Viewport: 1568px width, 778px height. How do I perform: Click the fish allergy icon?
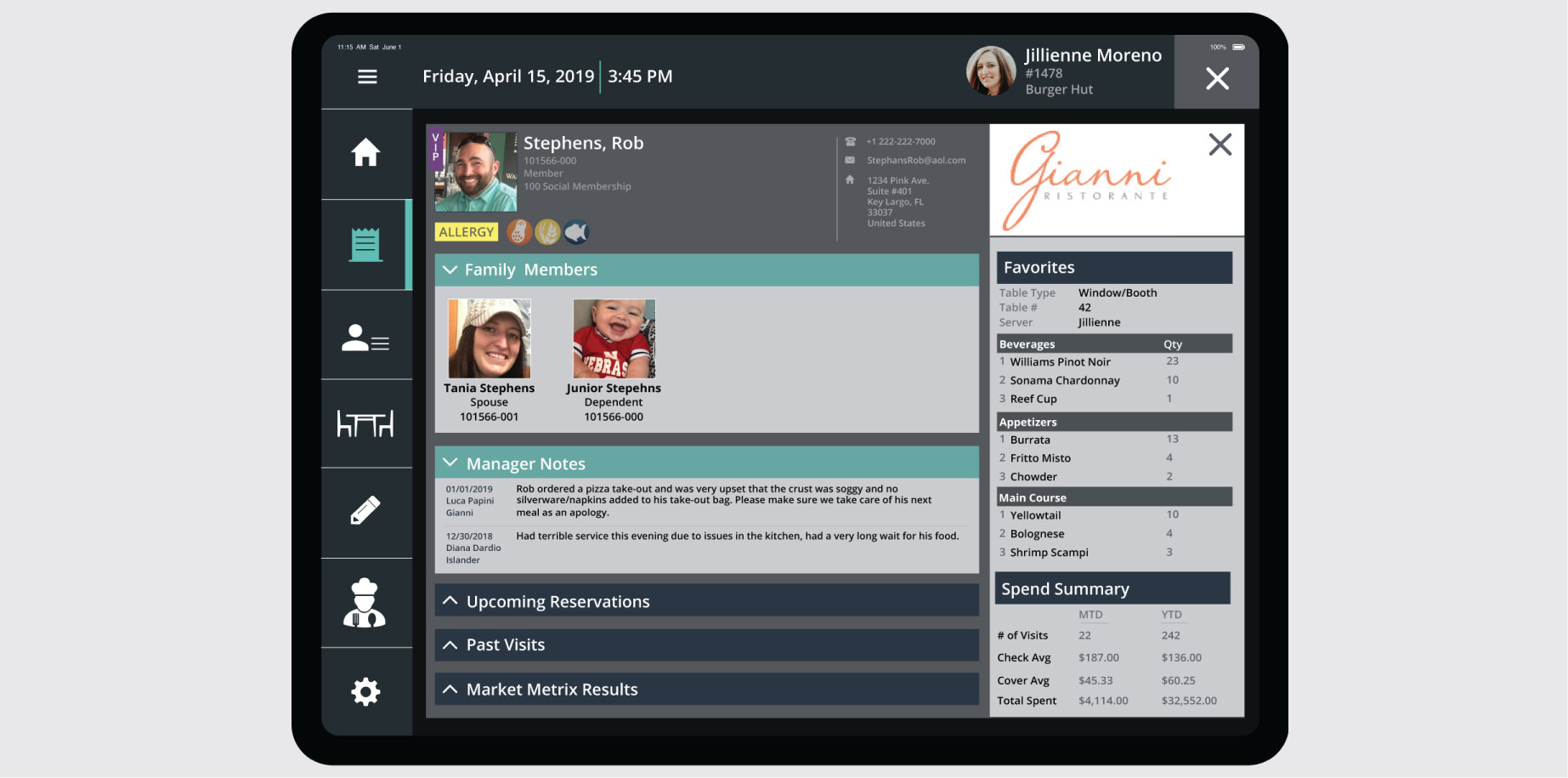coord(576,231)
